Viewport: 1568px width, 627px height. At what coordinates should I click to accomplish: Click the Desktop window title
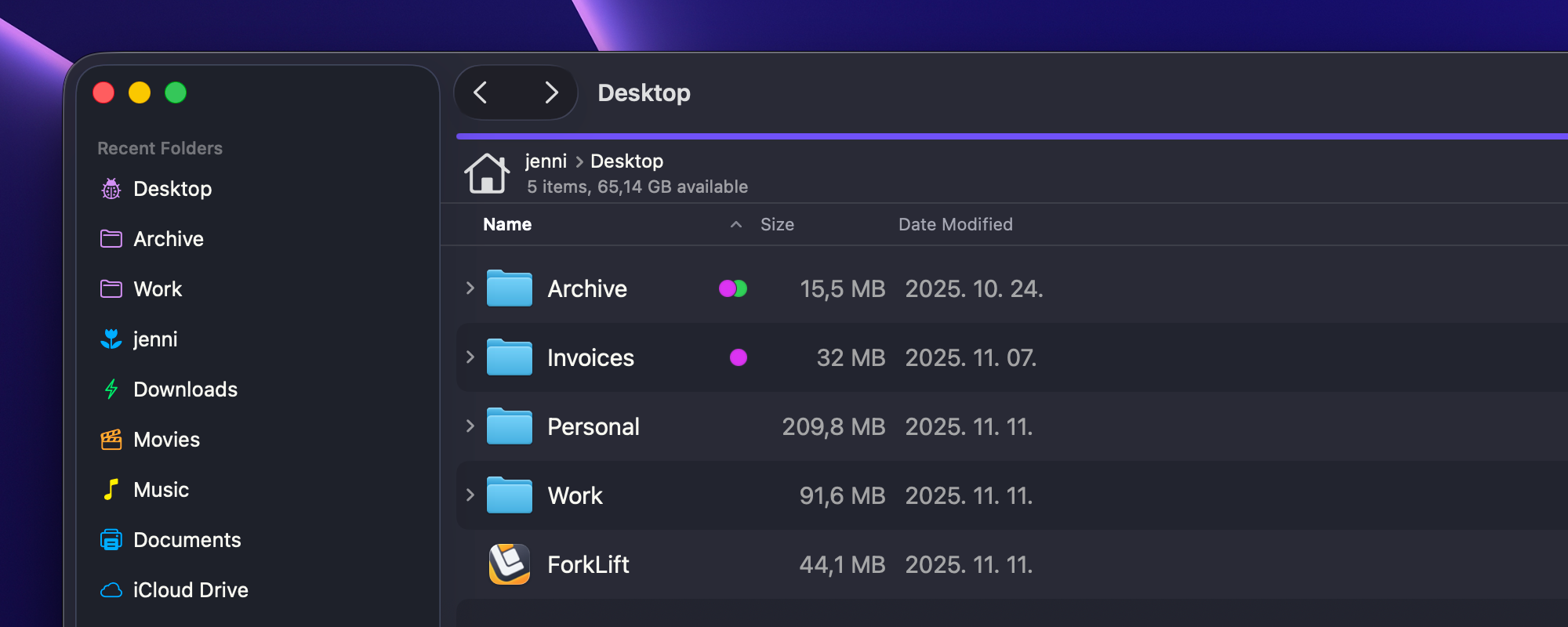pyautogui.click(x=644, y=93)
